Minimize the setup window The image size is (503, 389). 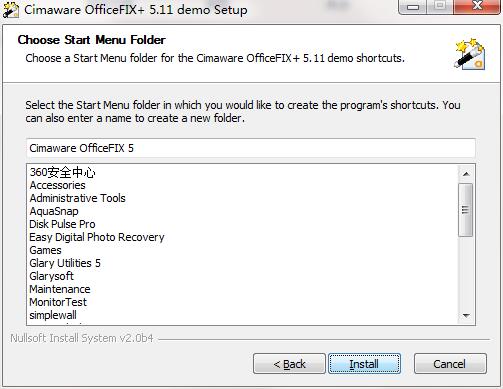pos(413,7)
